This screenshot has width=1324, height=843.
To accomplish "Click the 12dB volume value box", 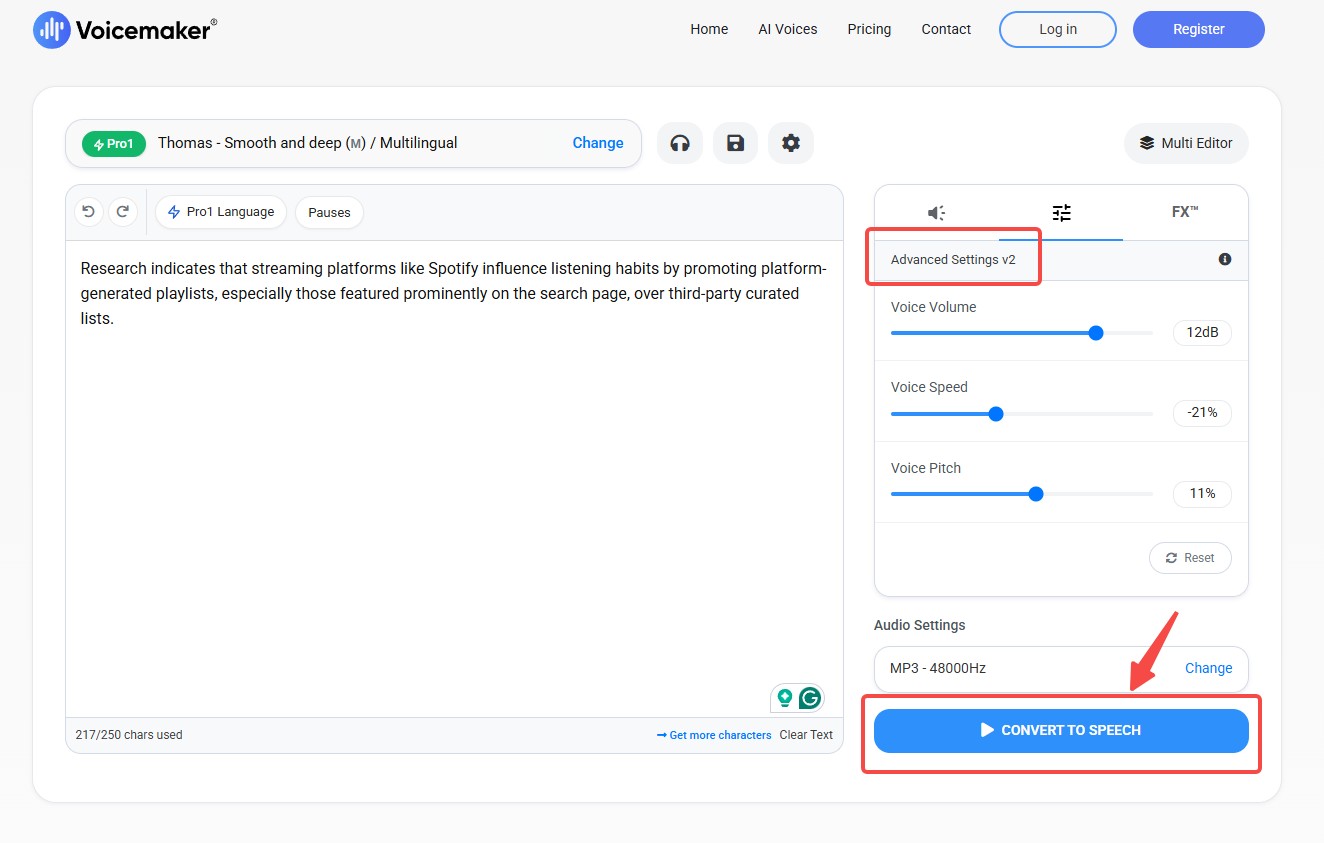I will [1202, 333].
